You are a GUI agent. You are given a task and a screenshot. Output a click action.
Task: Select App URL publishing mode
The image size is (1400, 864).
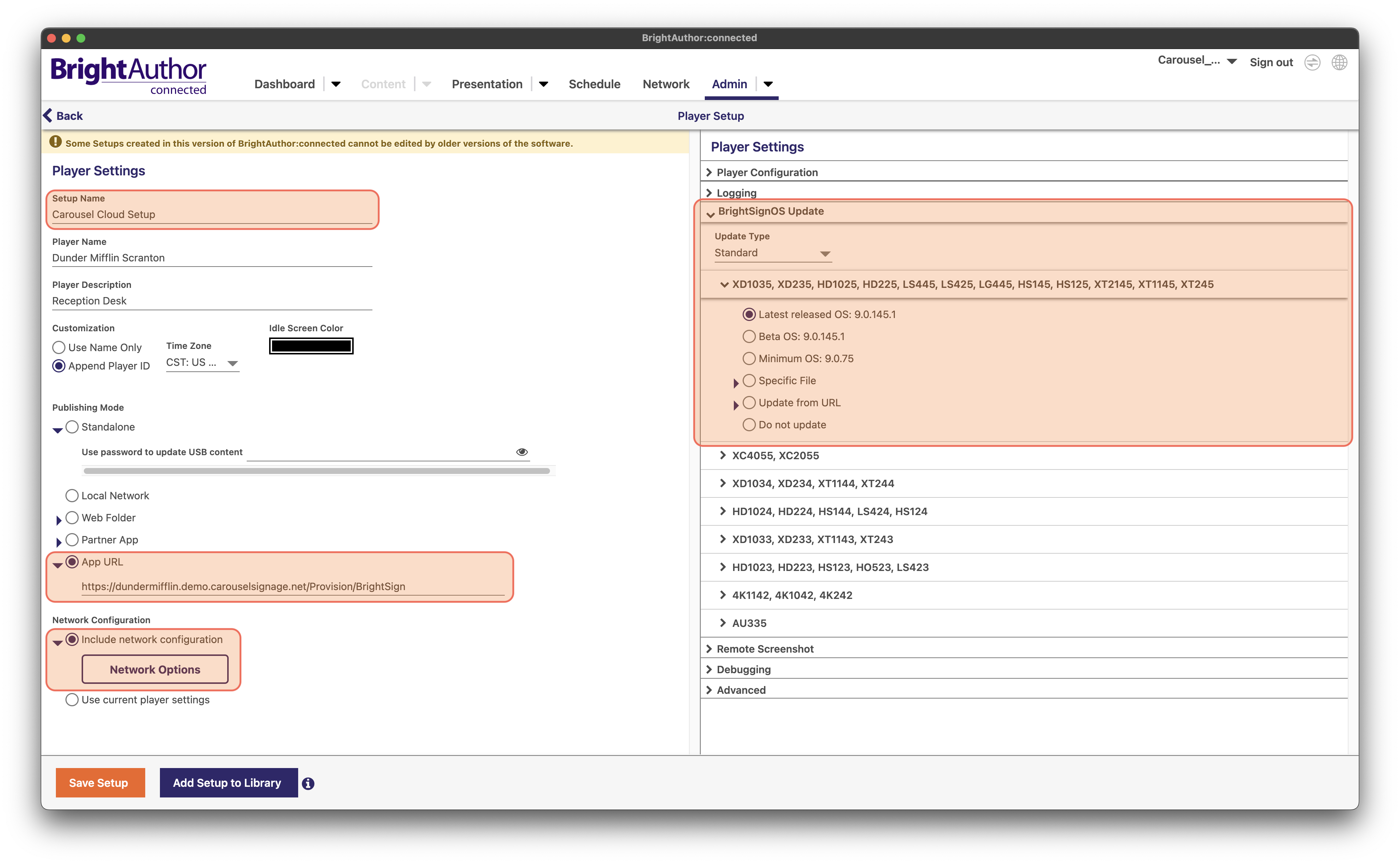coord(72,562)
